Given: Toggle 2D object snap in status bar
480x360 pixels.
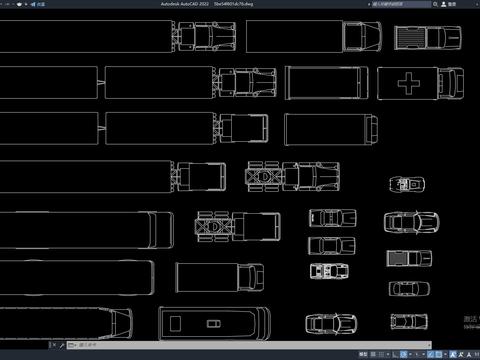Looking at the screenshot, I should 438,354.
